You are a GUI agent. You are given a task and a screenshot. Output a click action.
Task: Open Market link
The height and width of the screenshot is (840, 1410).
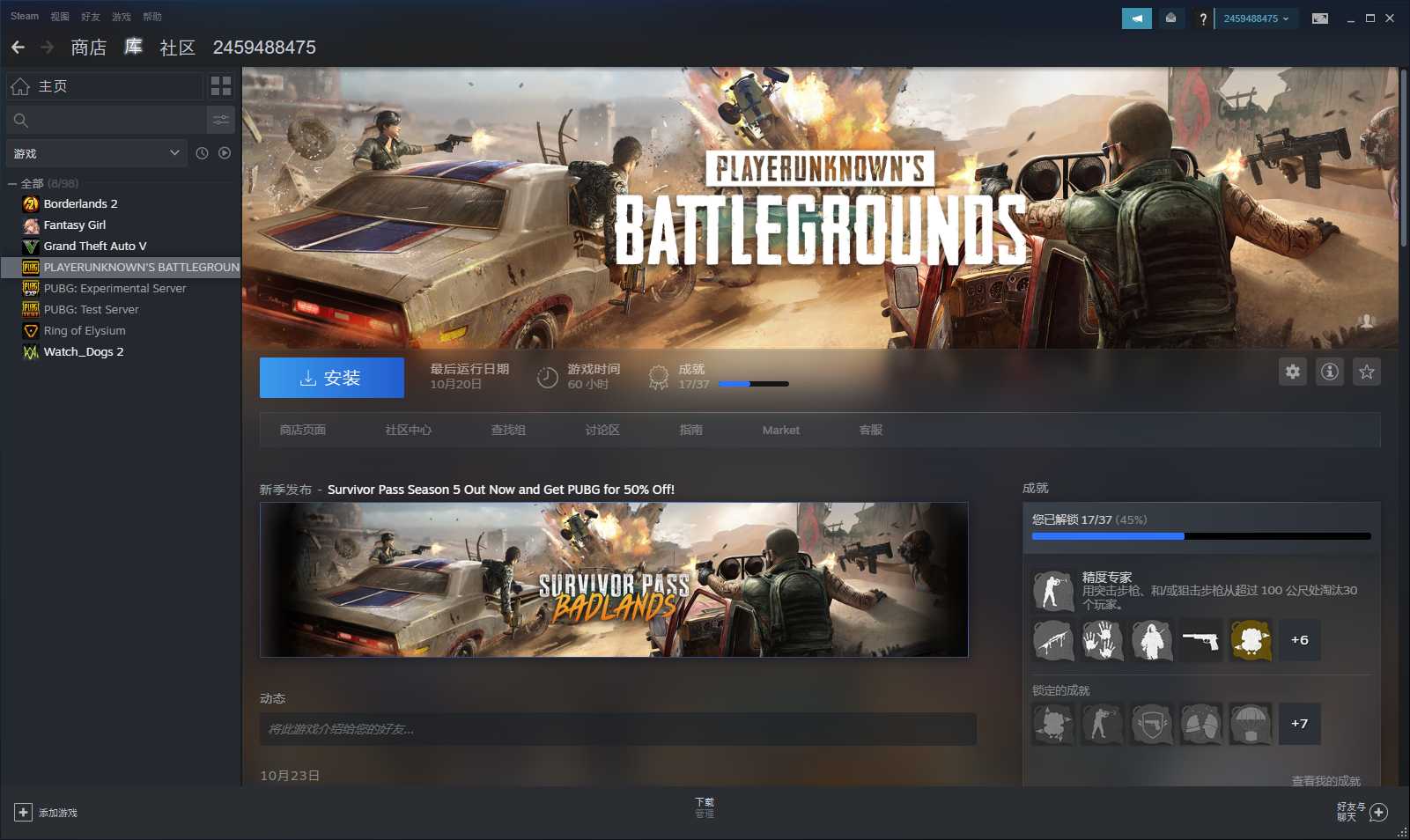coord(781,430)
